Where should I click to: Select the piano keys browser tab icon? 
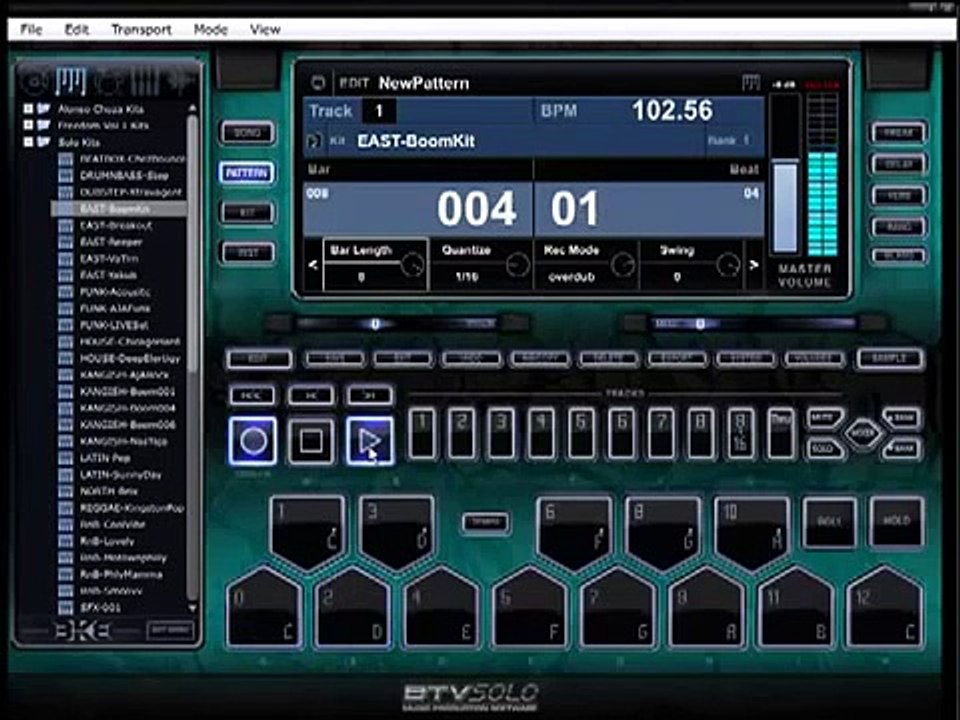tap(71, 81)
